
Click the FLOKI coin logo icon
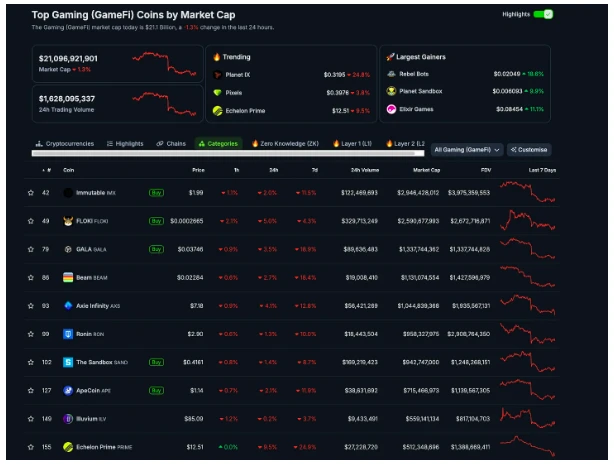click(x=68, y=221)
